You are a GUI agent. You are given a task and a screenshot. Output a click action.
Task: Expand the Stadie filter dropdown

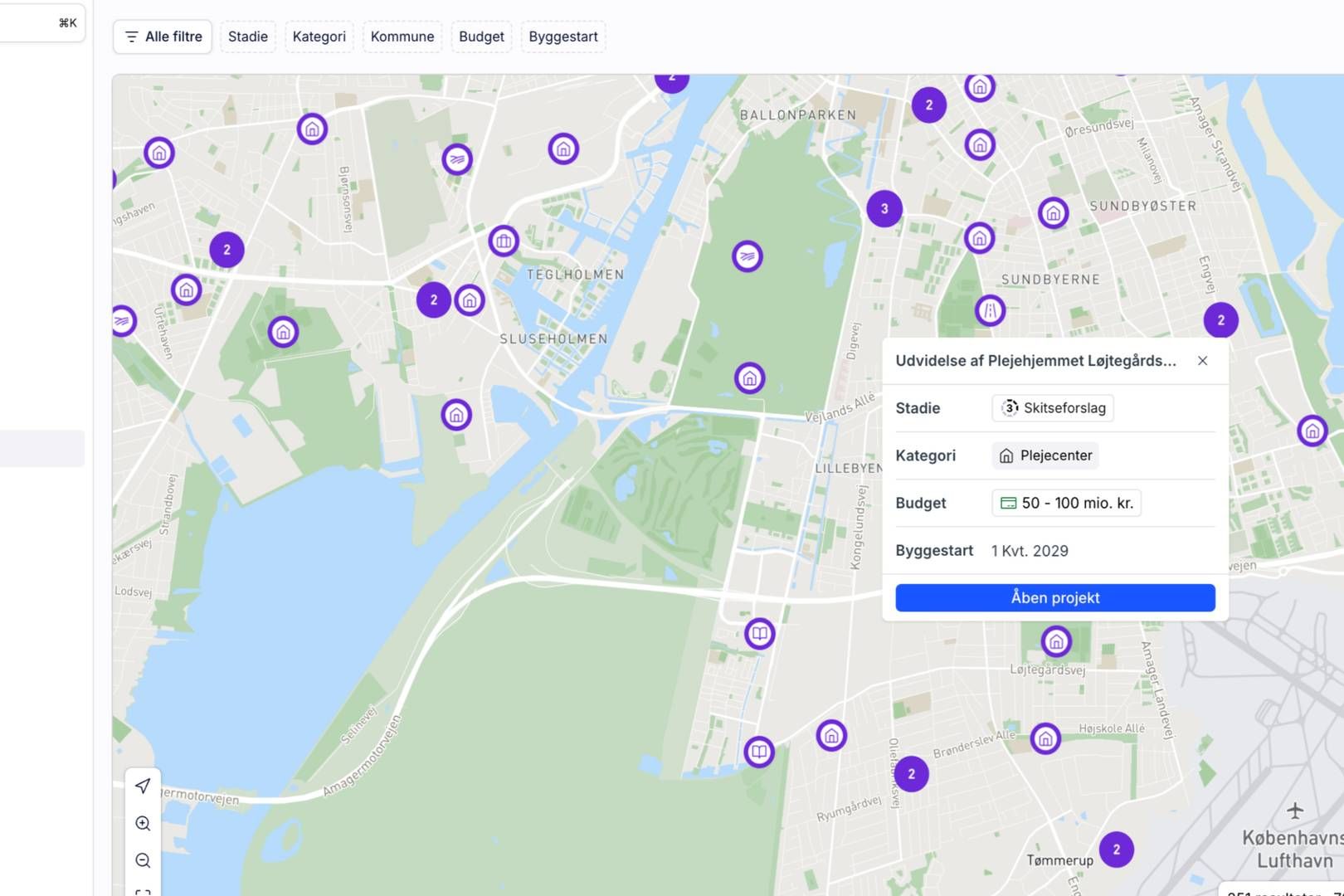coord(247,37)
